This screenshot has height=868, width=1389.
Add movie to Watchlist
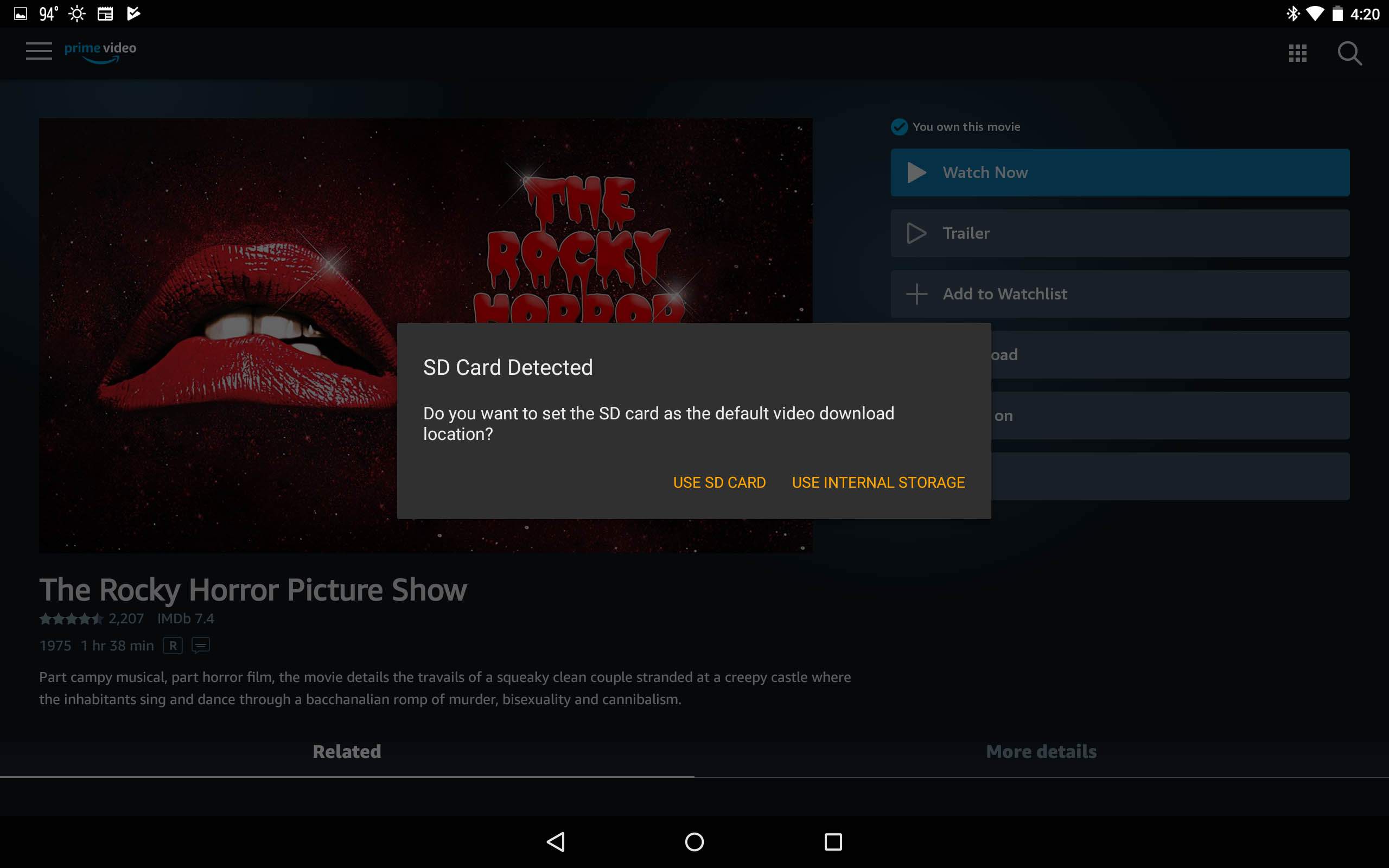[1120, 294]
